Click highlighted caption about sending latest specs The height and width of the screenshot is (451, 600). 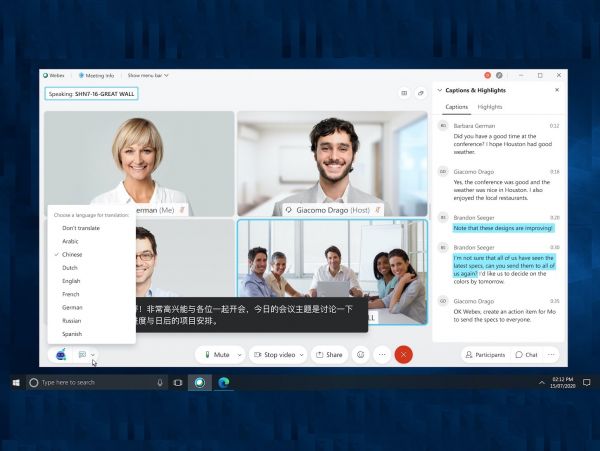[x=504, y=266]
